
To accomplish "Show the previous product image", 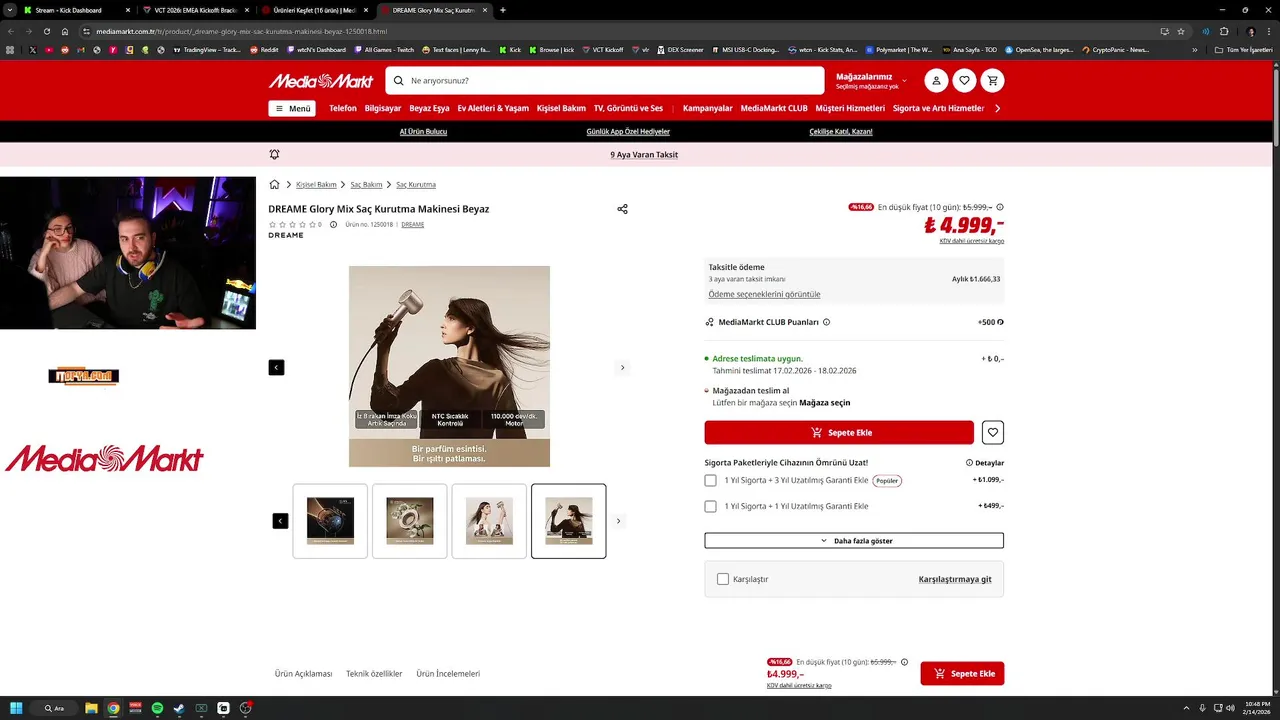I will [276, 367].
